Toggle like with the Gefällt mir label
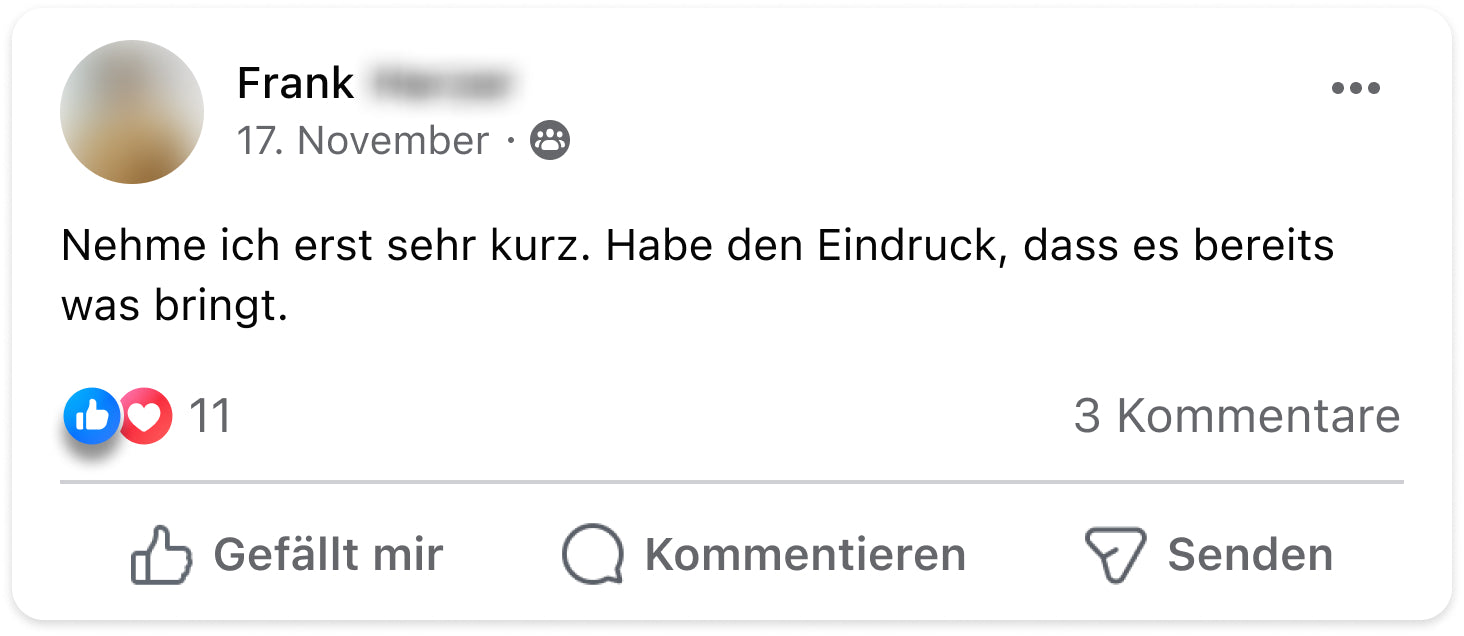 click(328, 555)
